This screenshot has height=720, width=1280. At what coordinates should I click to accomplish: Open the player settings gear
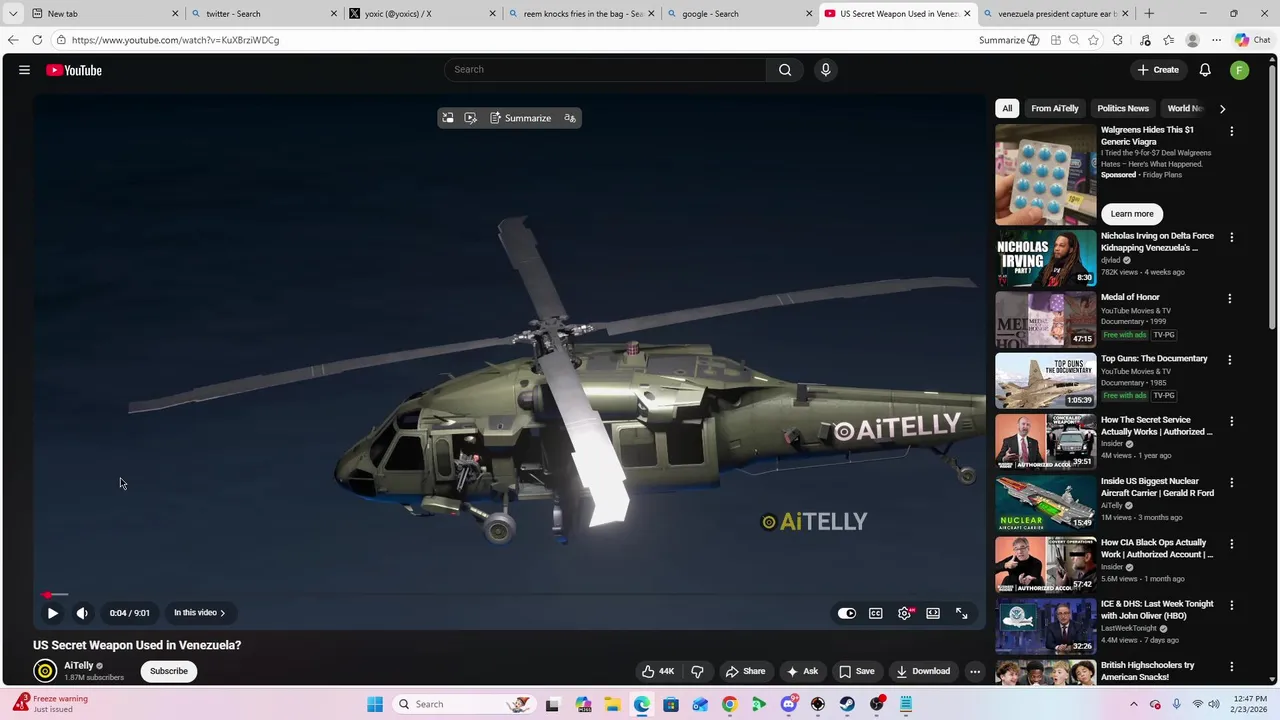[904, 613]
